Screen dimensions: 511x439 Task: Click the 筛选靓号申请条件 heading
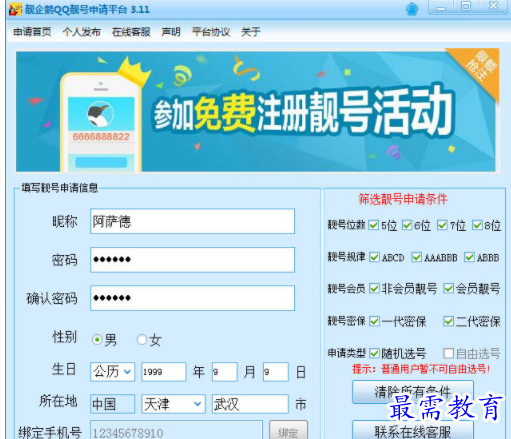[403, 199]
